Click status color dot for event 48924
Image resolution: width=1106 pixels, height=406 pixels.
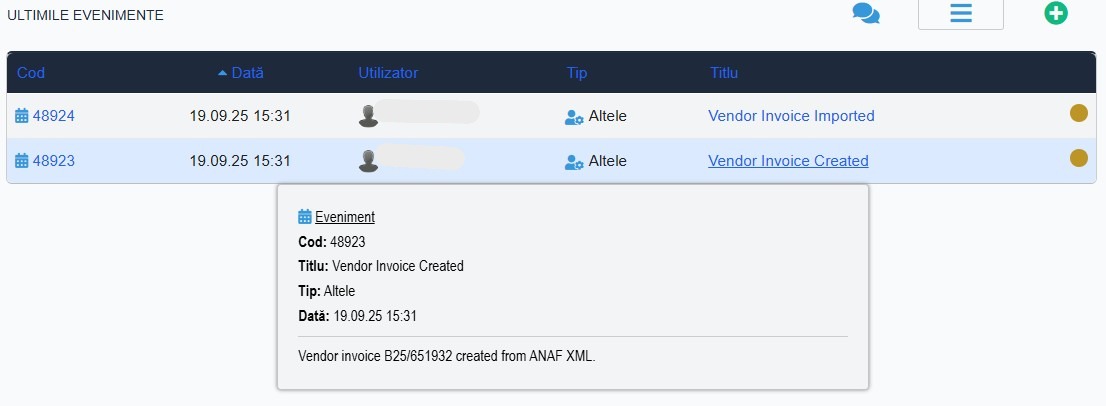[1079, 113]
